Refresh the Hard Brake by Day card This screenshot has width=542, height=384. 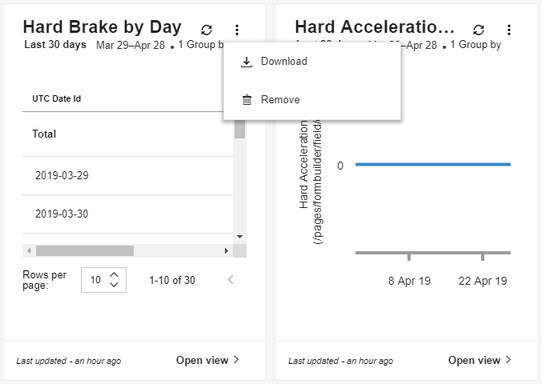[207, 30]
